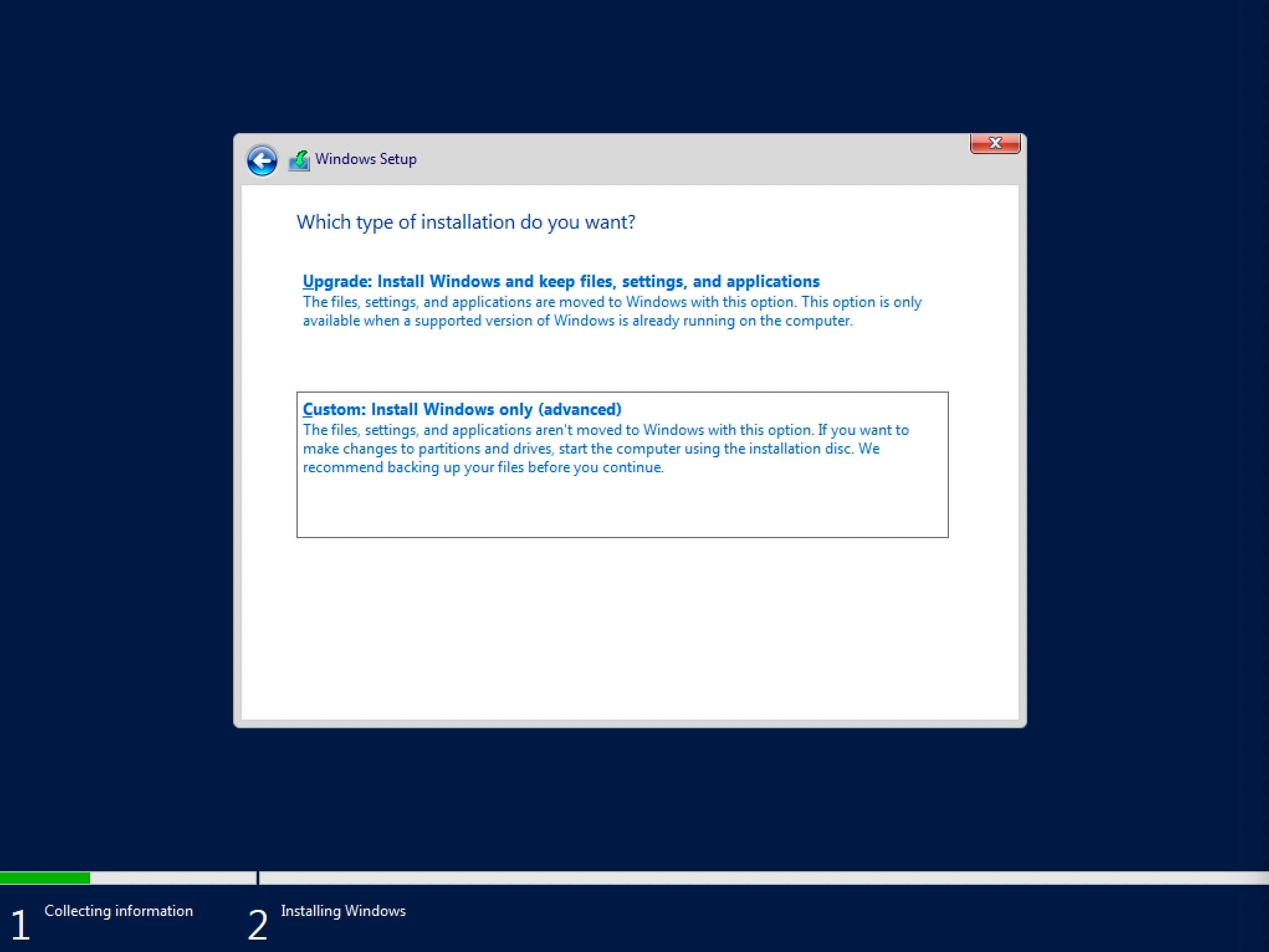
Task: Click the close button icon in title bar
Action: [995, 143]
